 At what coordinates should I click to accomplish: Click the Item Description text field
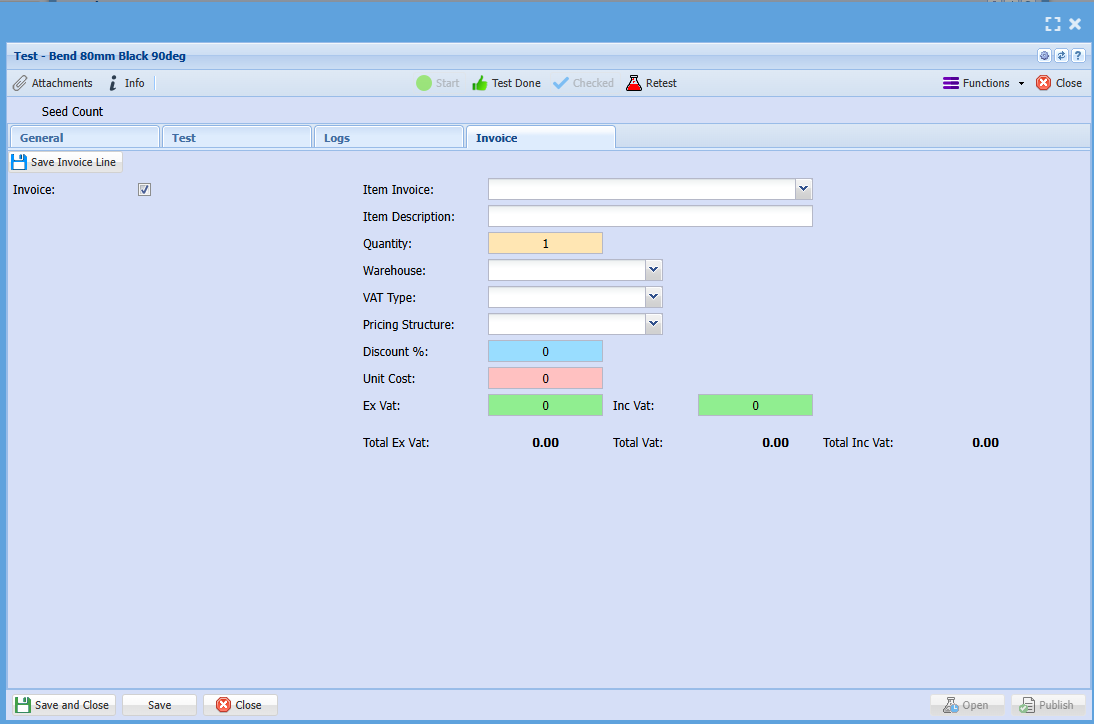[650, 216]
